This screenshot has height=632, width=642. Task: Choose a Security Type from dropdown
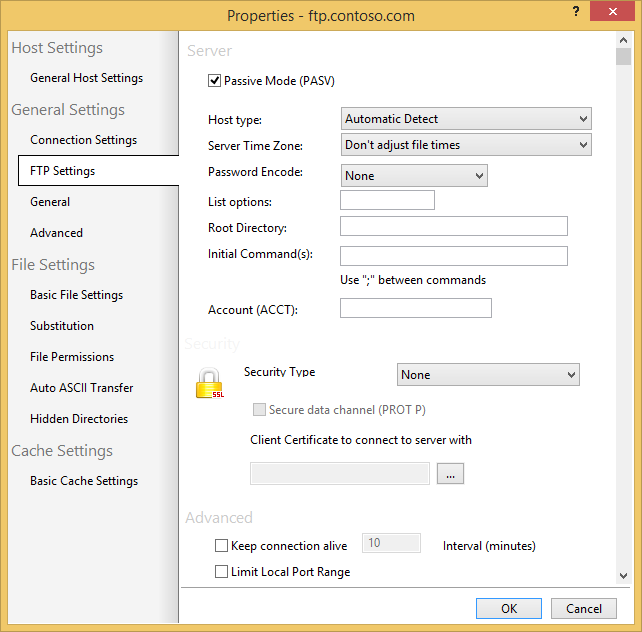488,375
